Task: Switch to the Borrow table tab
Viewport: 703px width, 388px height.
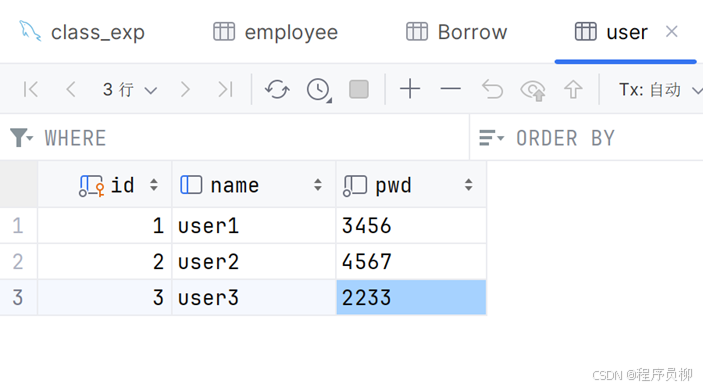Action: click(x=456, y=32)
